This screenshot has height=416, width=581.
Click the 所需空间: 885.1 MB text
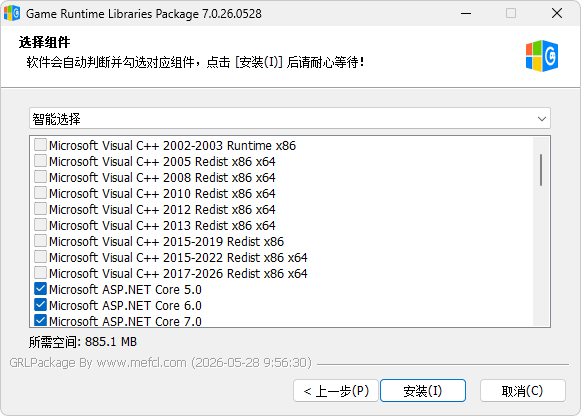click(83, 342)
